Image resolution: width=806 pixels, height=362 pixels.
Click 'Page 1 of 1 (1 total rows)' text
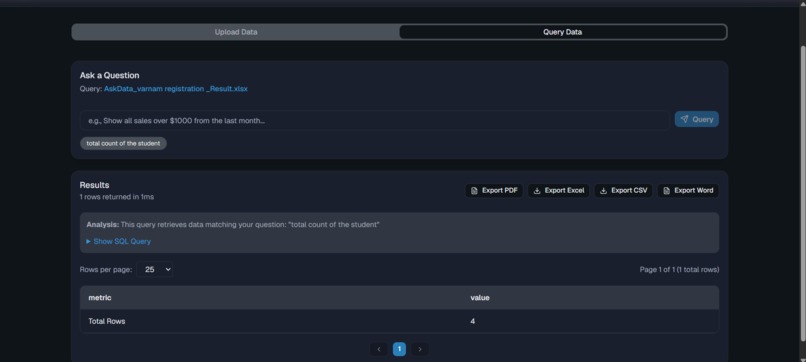tap(679, 269)
